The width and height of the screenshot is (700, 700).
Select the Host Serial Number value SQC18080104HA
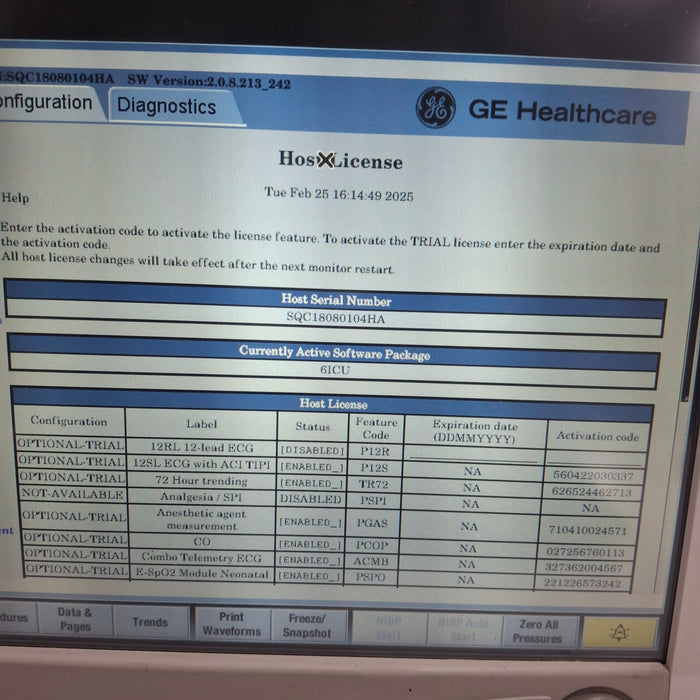coord(335,319)
